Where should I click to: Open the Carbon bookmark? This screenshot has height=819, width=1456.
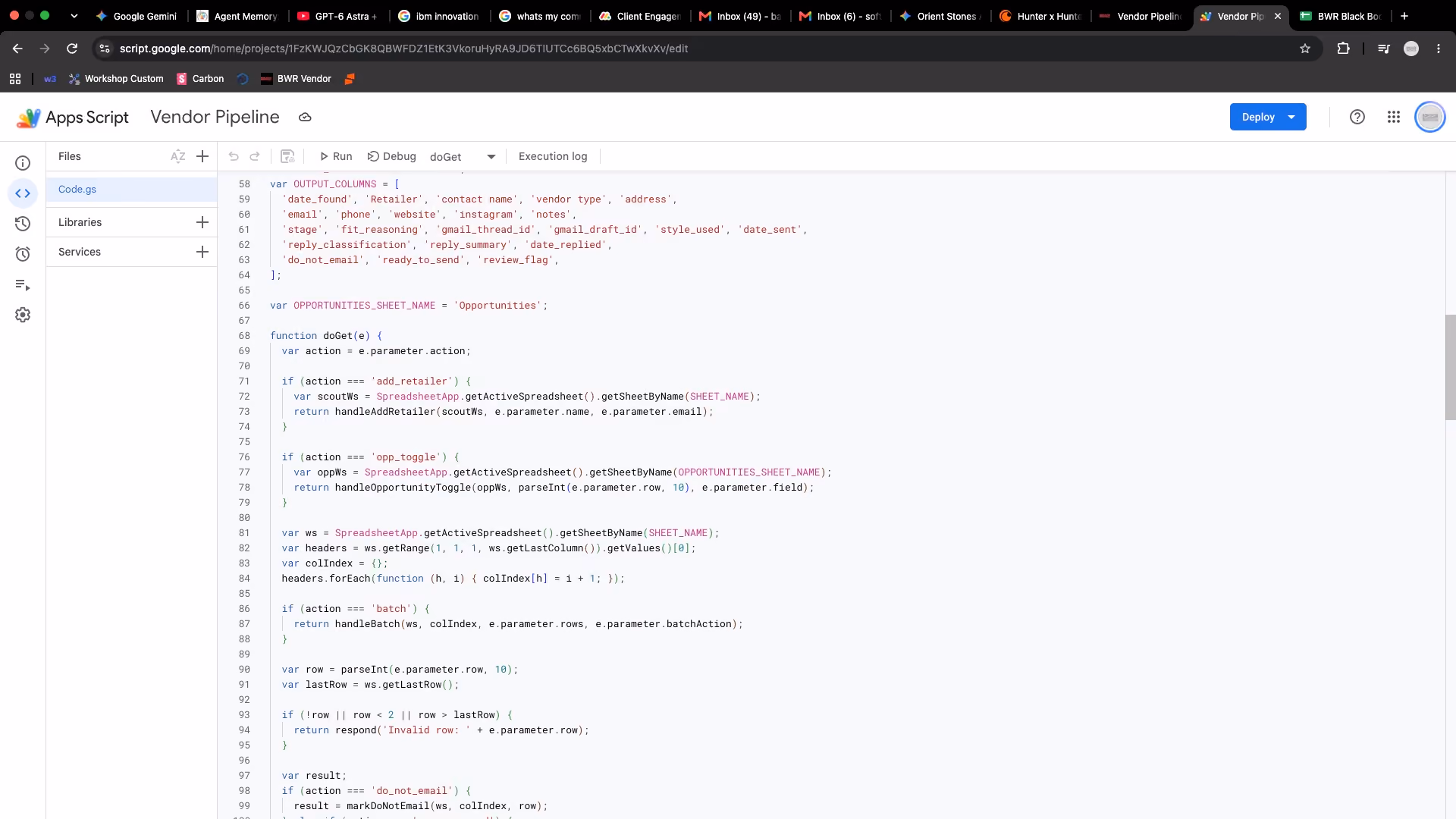pyautogui.click(x=200, y=79)
